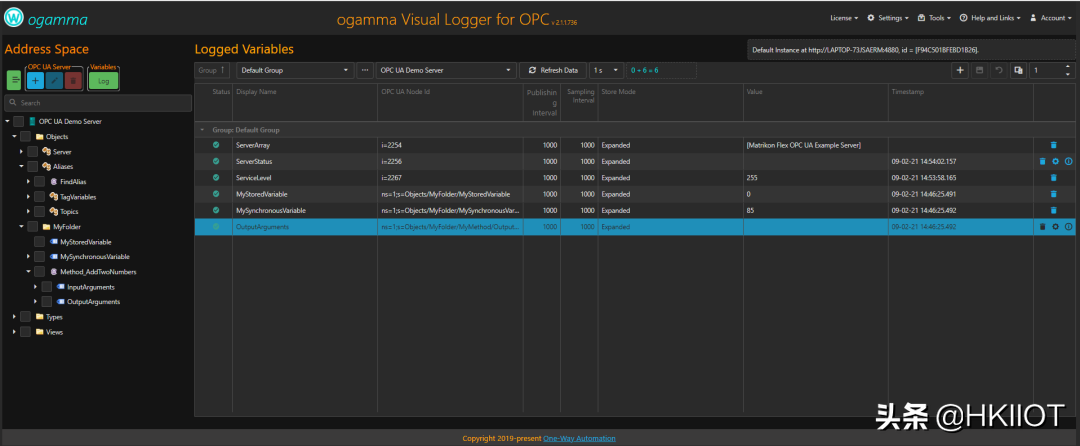Increase the records count stepper
Image resolution: width=1080 pixels, height=446 pixels.
tap(1068, 67)
